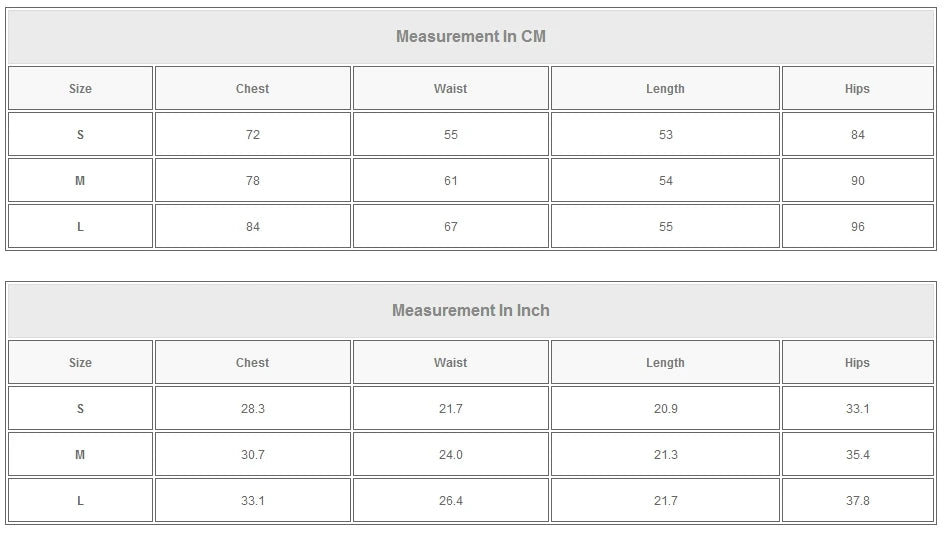Click size M waist value 61
This screenshot has height=535, width=945.
tap(451, 181)
